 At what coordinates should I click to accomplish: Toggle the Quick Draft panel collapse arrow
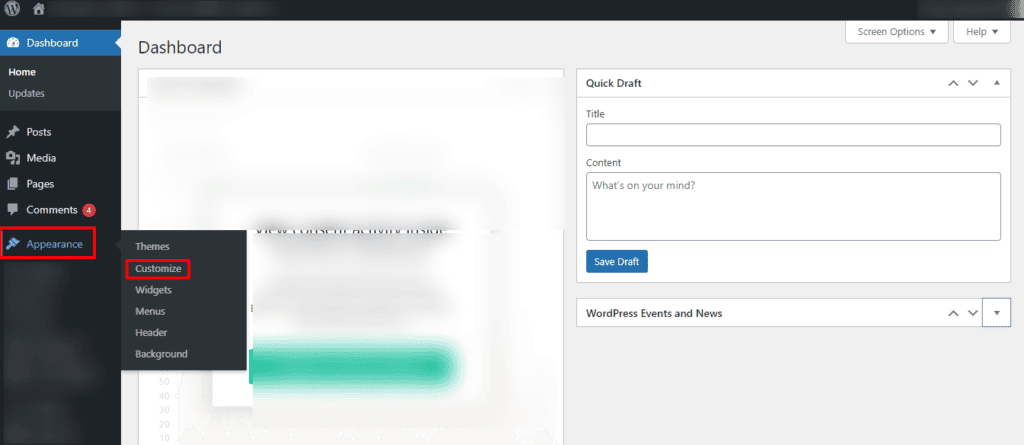pos(996,83)
